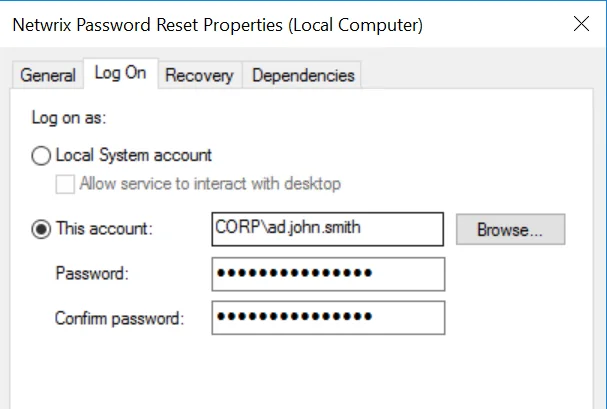Click the masked dots inside the Password box

295,273
